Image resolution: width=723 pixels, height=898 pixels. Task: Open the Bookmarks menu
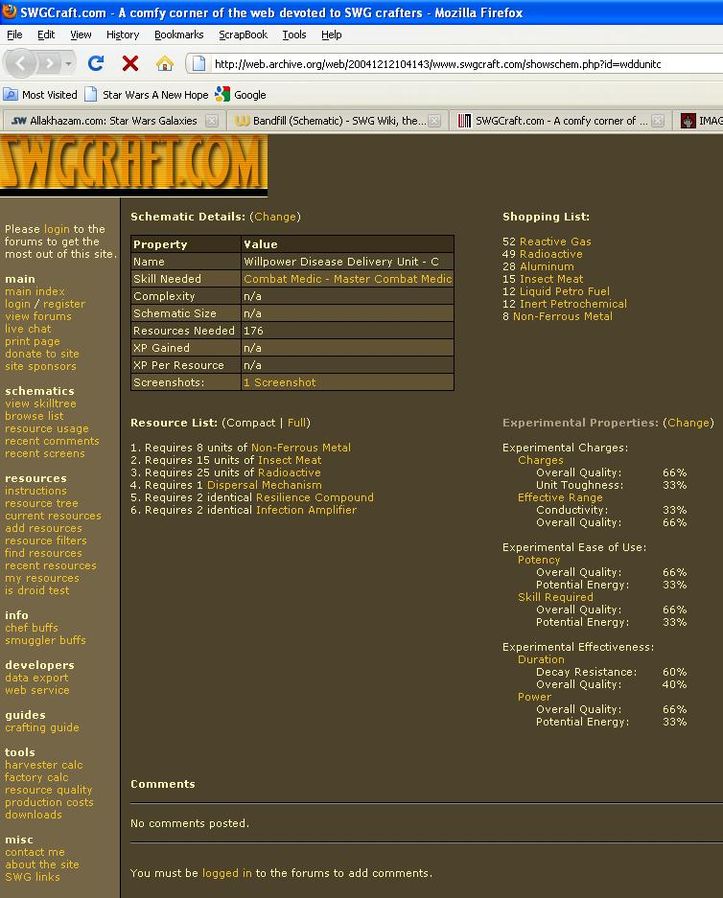pyautogui.click(x=178, y=34)
